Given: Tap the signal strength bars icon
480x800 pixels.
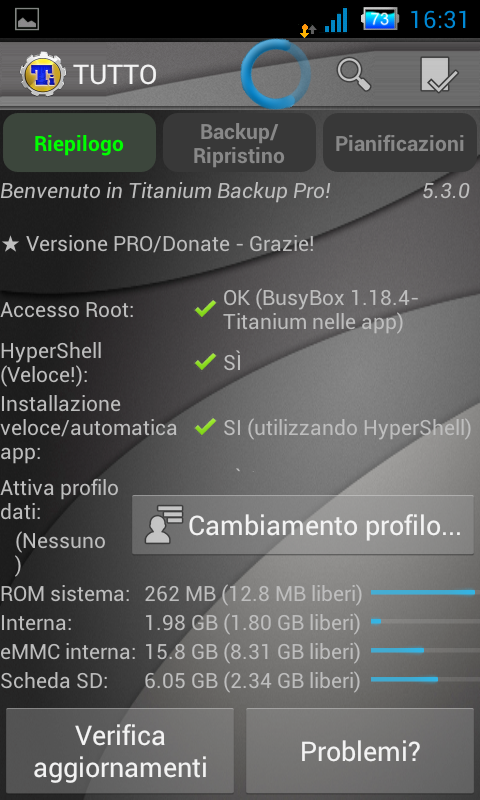Looking at the screenshot, I should pyautogui.click(x=336, y=20).
